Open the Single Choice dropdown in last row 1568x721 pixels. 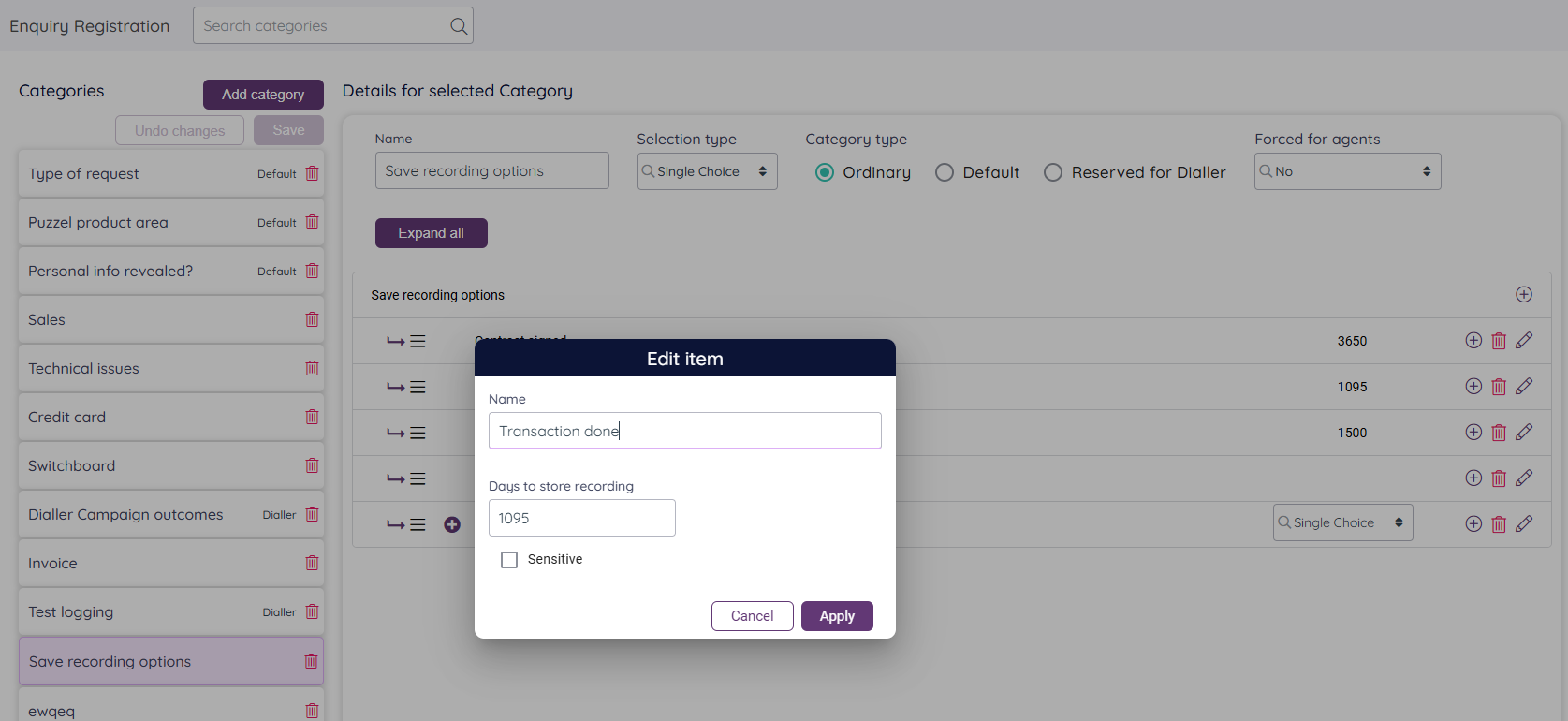[x=1341, y=523]
